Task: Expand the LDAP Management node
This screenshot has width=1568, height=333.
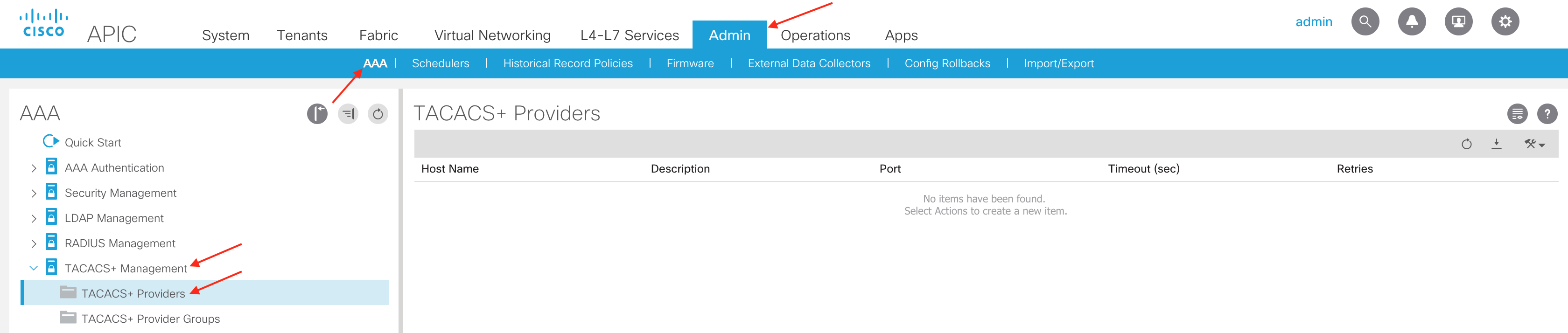Action: pyautogui.click(x=34, y=219)
